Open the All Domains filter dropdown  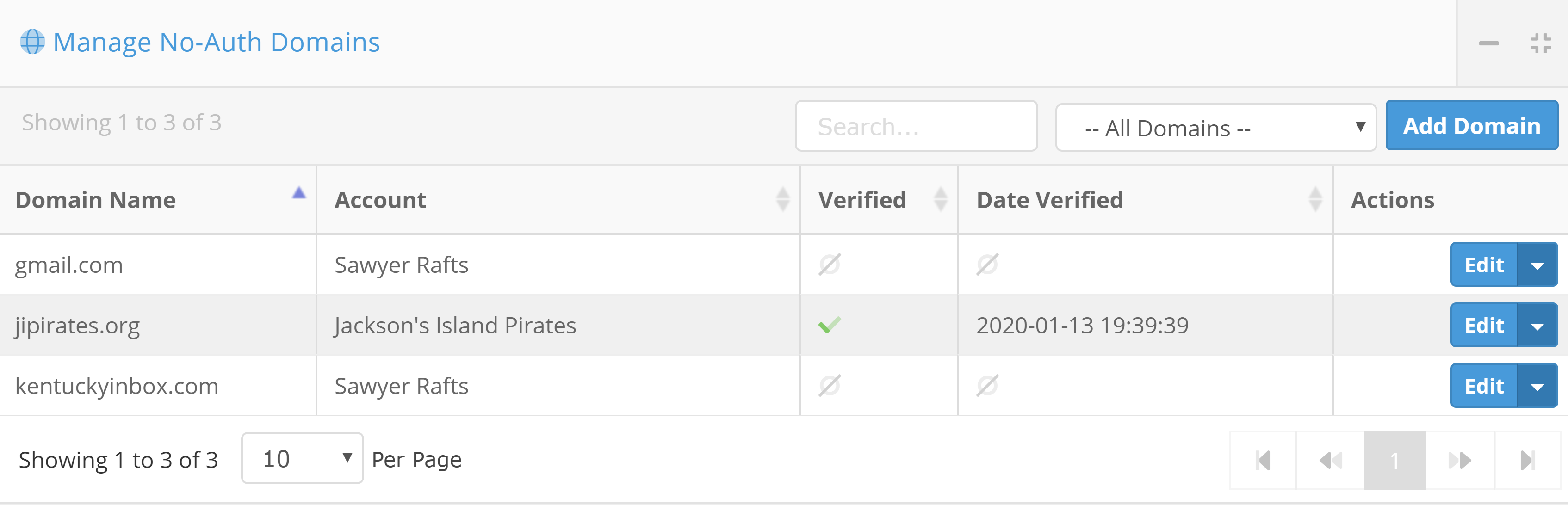(x=1215, y=128)
